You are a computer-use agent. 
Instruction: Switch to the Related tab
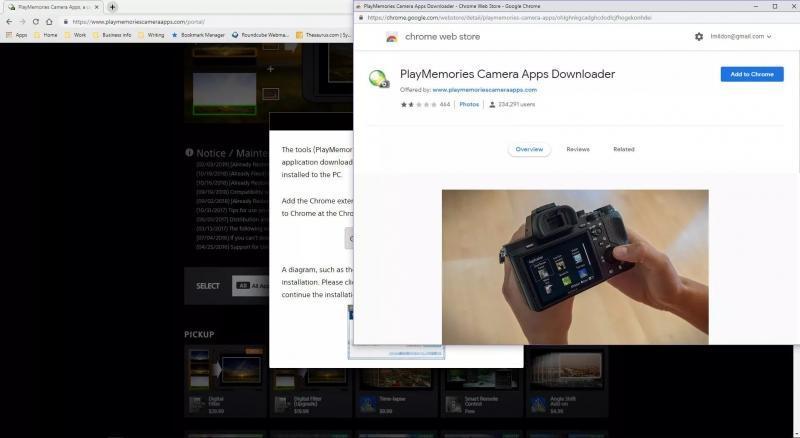(x=624, y=149)
